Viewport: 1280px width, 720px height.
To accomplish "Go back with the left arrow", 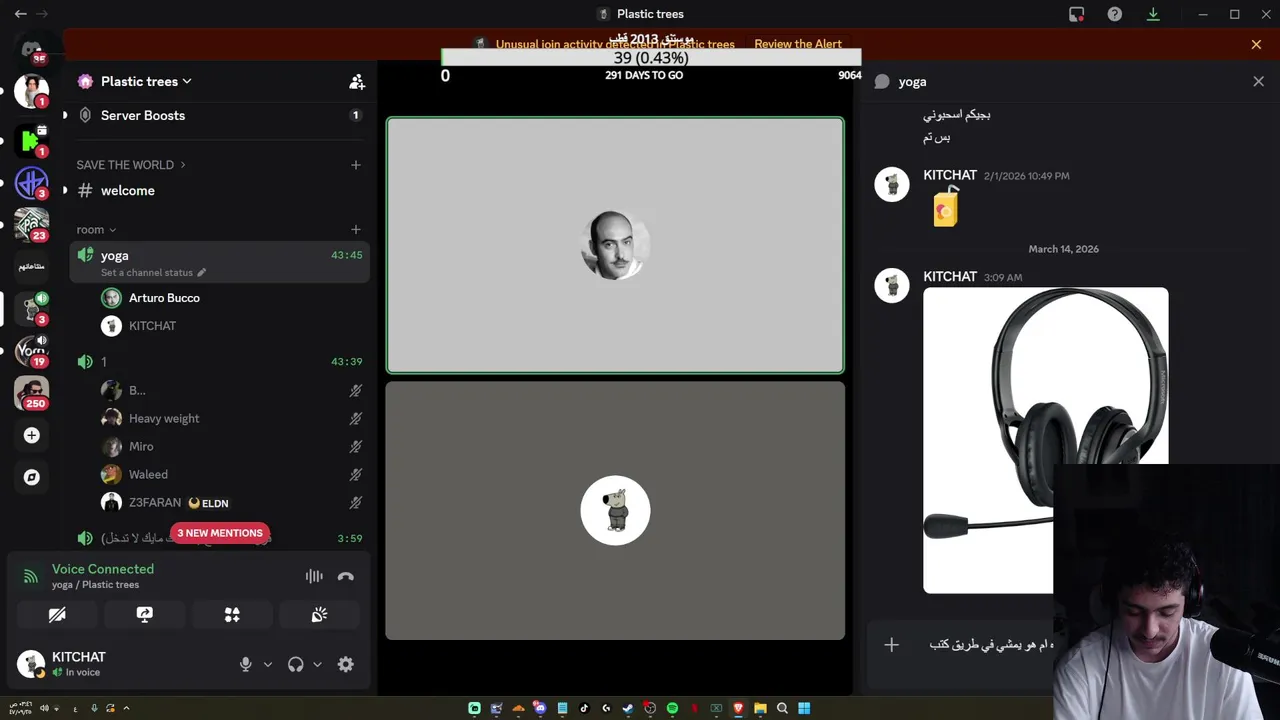I will point(20,14).
